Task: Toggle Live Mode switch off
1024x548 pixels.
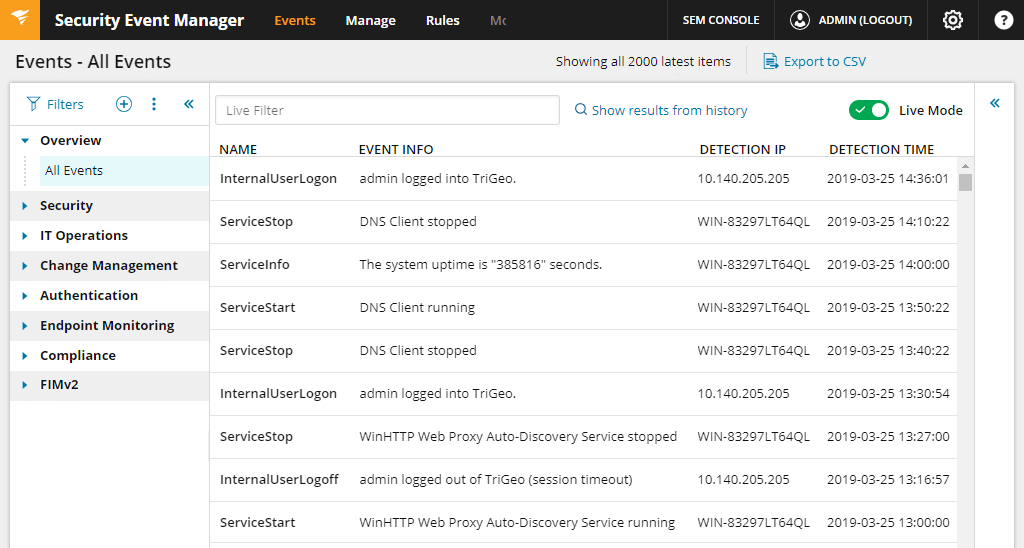Action: pos(869,110)
